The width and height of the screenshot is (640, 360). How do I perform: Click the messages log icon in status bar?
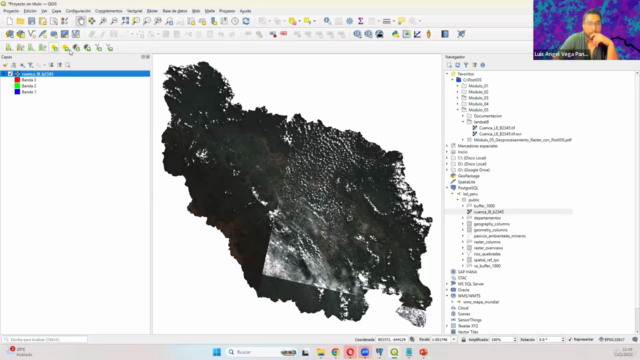pos(635,340)
